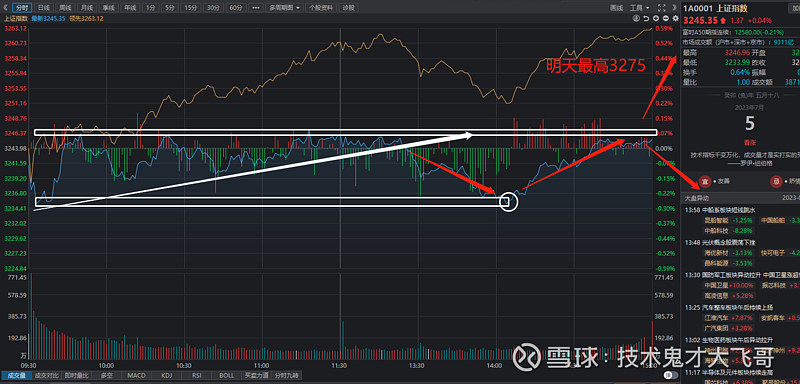Select the 1分 period tab
The image size is (800, 384).
[x=150, y=8]
